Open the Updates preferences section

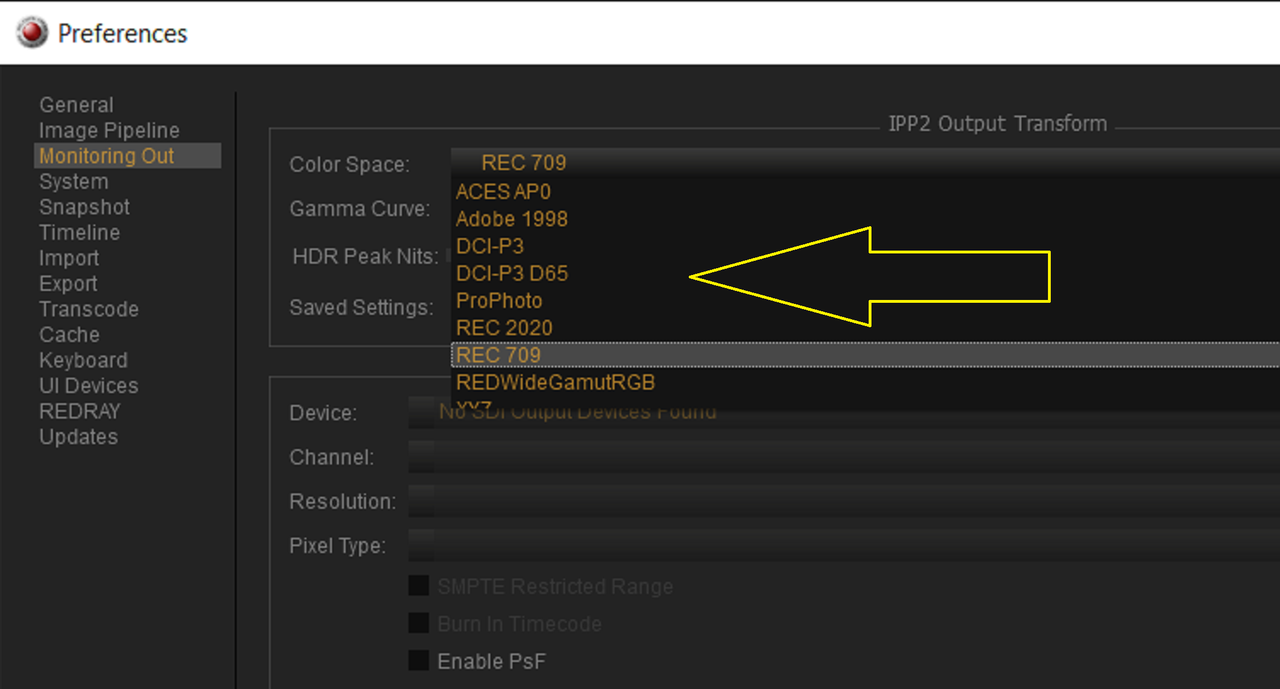(x=78, y=437)
